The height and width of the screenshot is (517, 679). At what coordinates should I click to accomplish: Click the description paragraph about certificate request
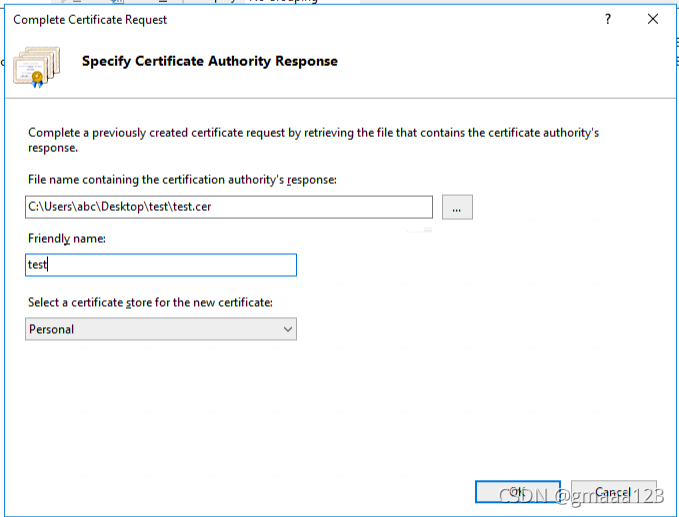click(313, 140)
